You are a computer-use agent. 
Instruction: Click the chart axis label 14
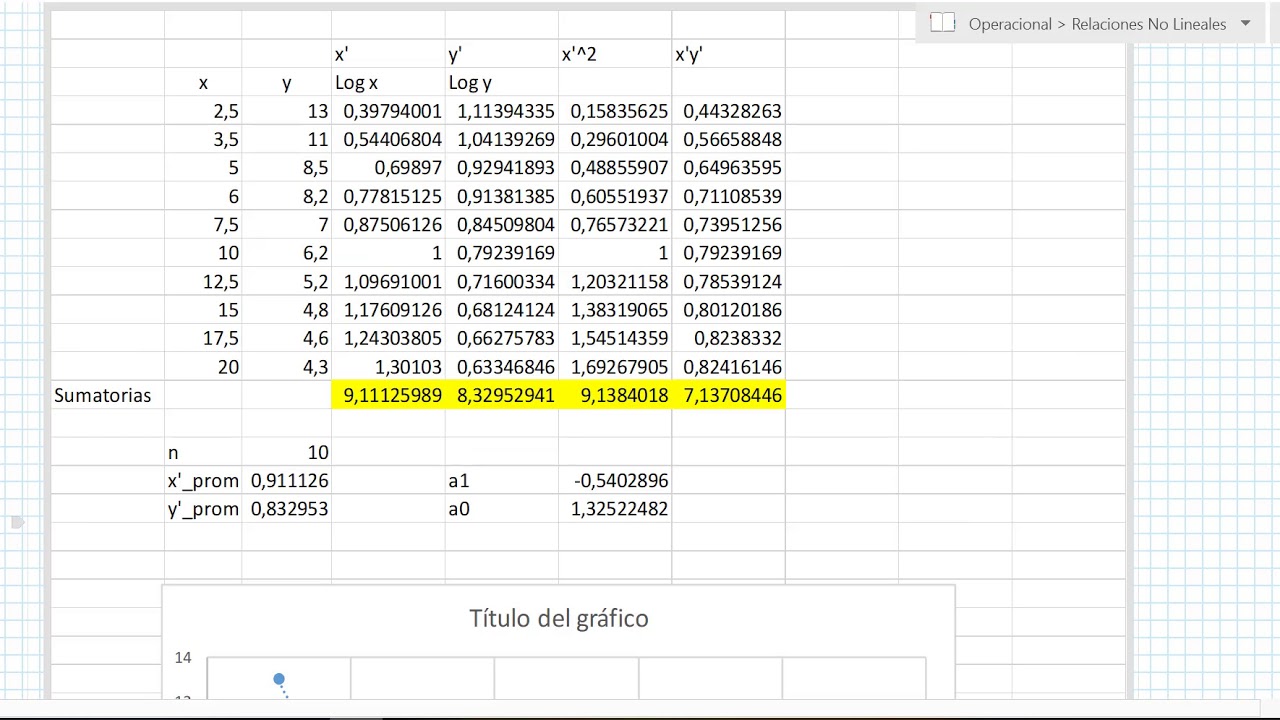coord(182,658)
